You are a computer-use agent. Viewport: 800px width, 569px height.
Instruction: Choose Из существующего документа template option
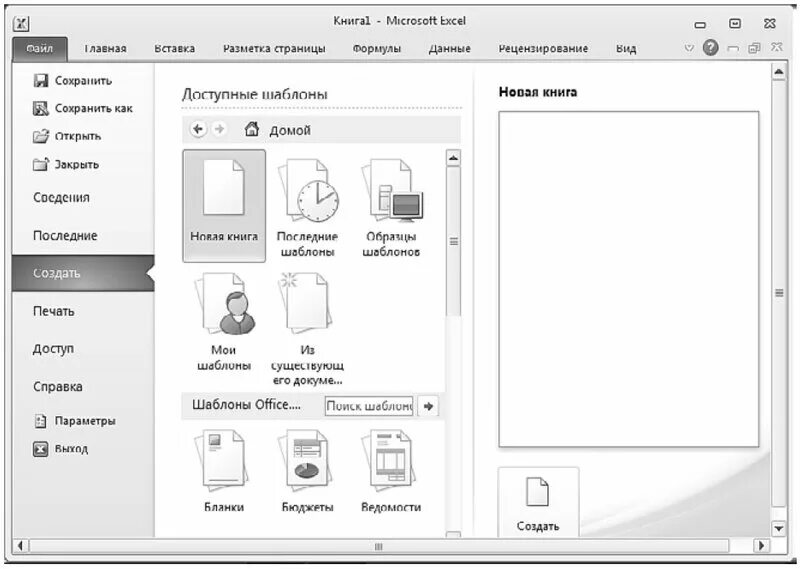click(x=307, y=329)
